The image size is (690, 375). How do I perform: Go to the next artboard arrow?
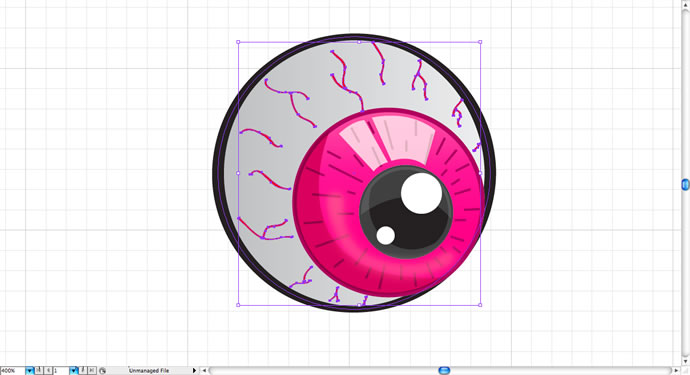[x=83, y=371]
